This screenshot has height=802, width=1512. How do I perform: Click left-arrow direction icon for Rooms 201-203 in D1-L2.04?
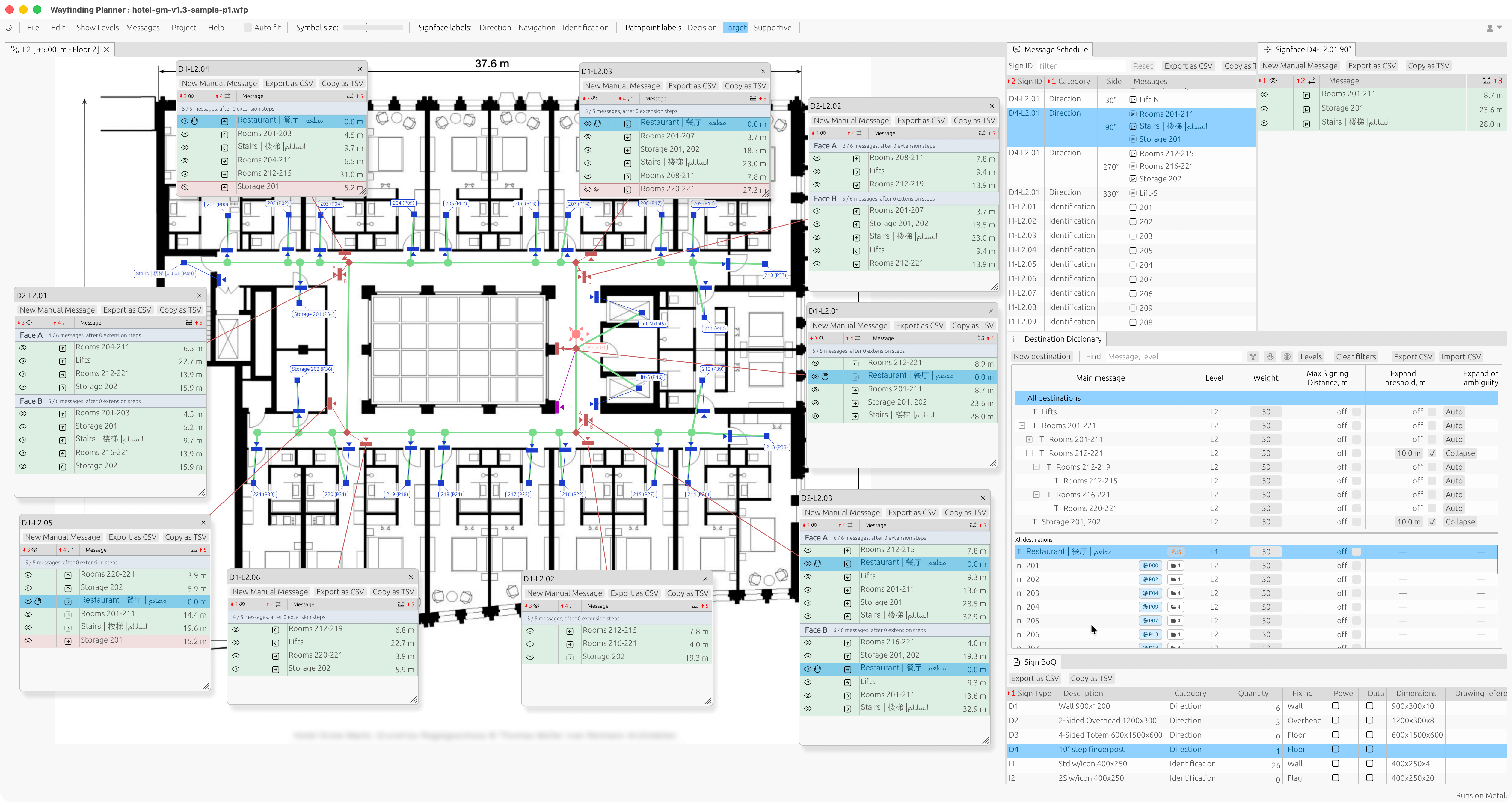click(225, 135)
